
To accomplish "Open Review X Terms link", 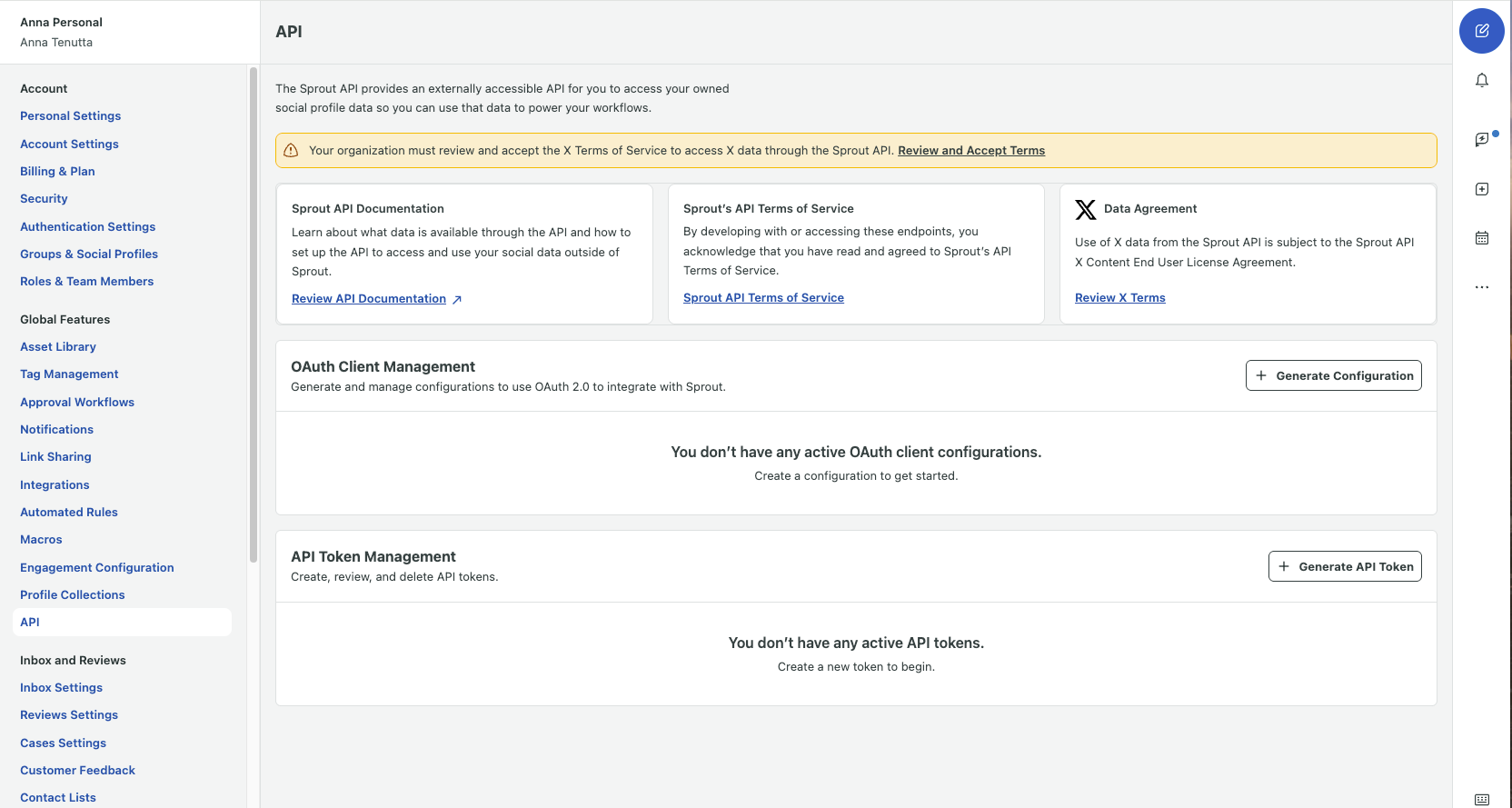I will click(x=1119, y=298).
